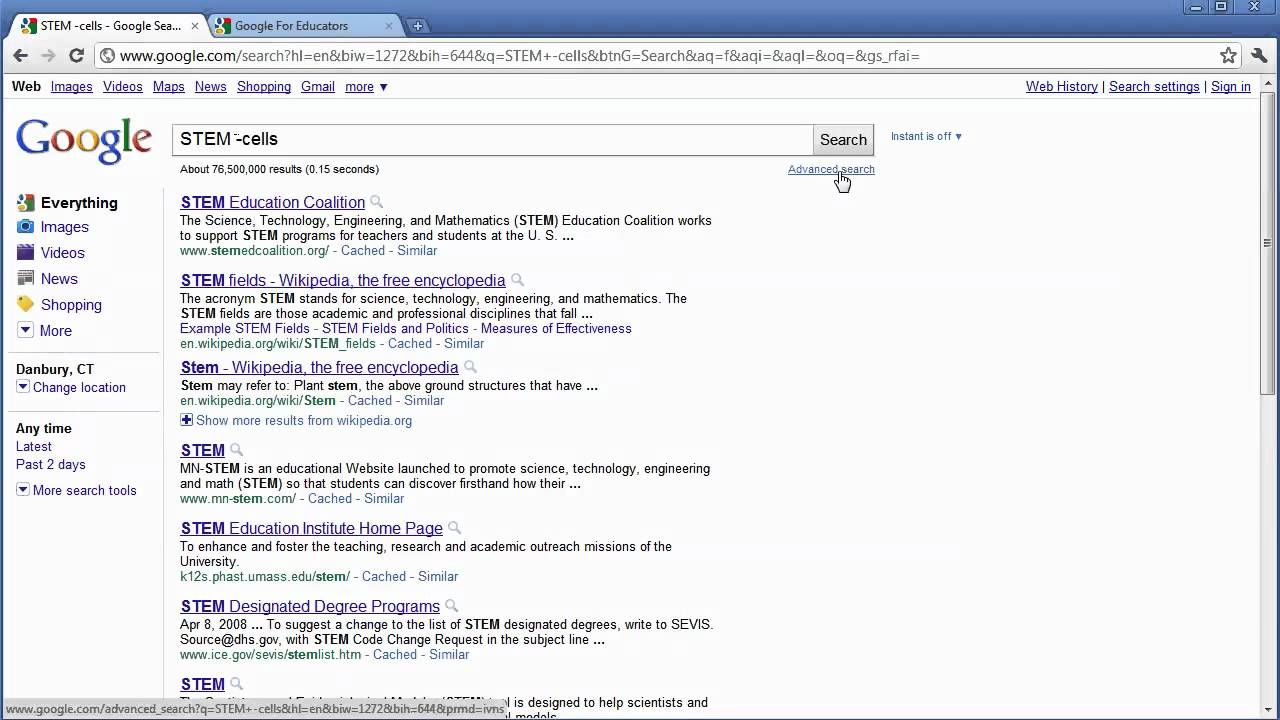Open the Measures of Effectiveness sublink

[556, 329]
